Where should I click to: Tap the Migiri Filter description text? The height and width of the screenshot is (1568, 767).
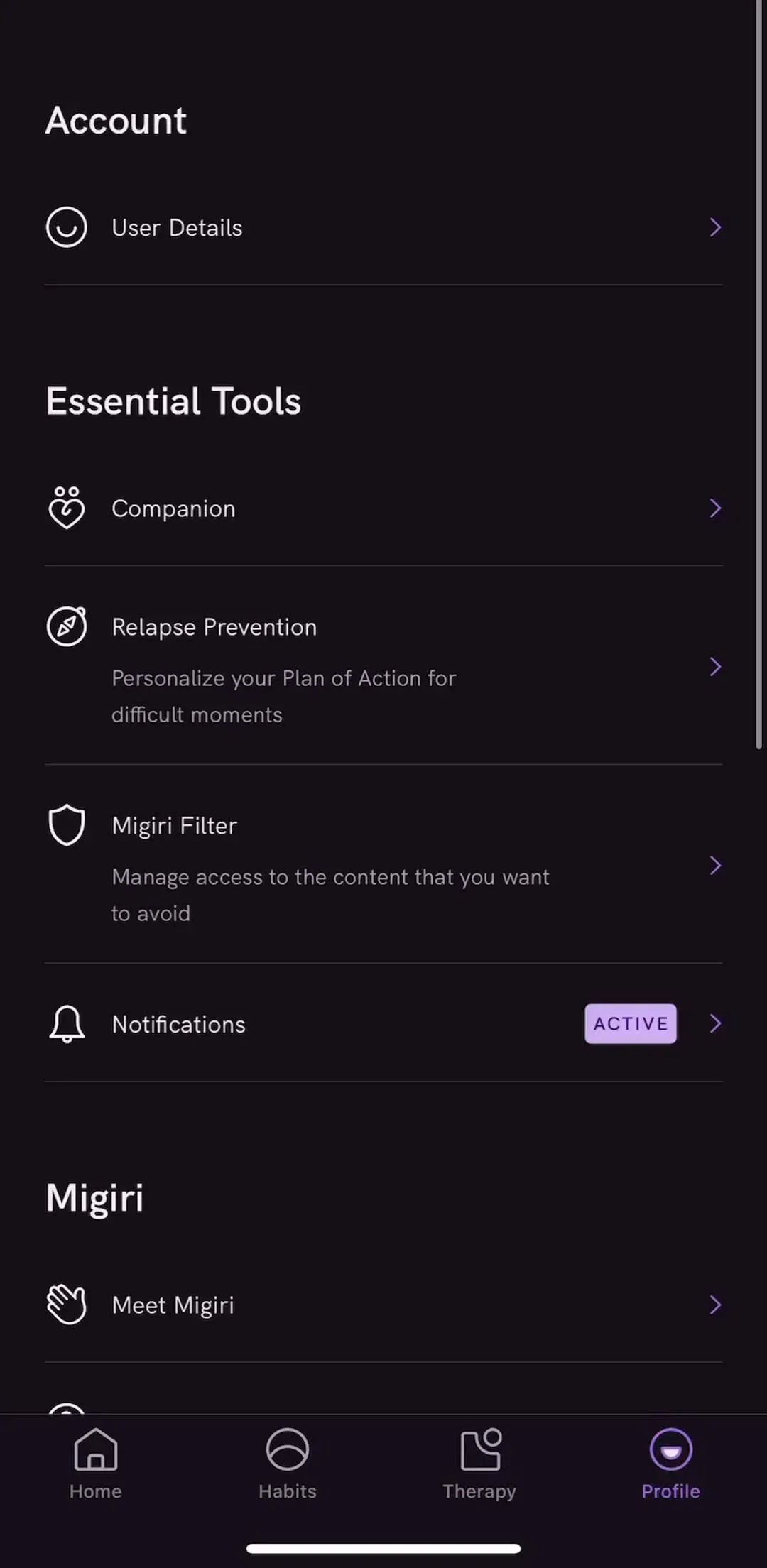coord(330,895)
